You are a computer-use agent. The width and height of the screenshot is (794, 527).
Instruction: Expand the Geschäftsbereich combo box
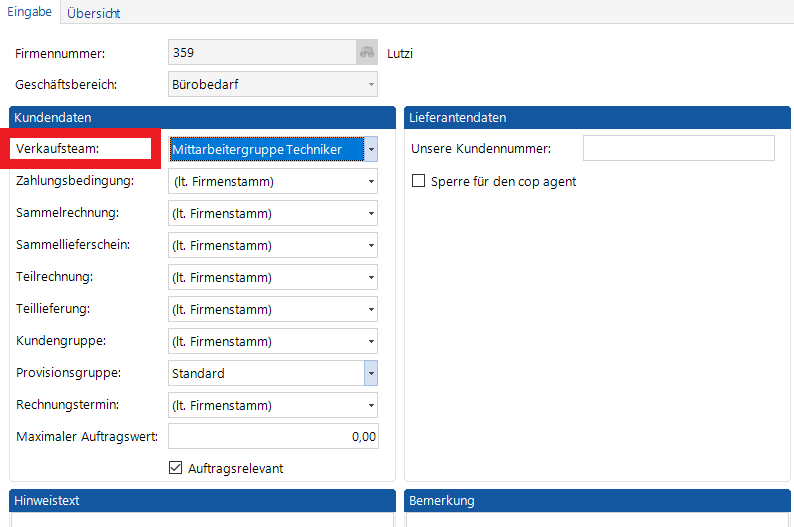(x=371, y=85)
